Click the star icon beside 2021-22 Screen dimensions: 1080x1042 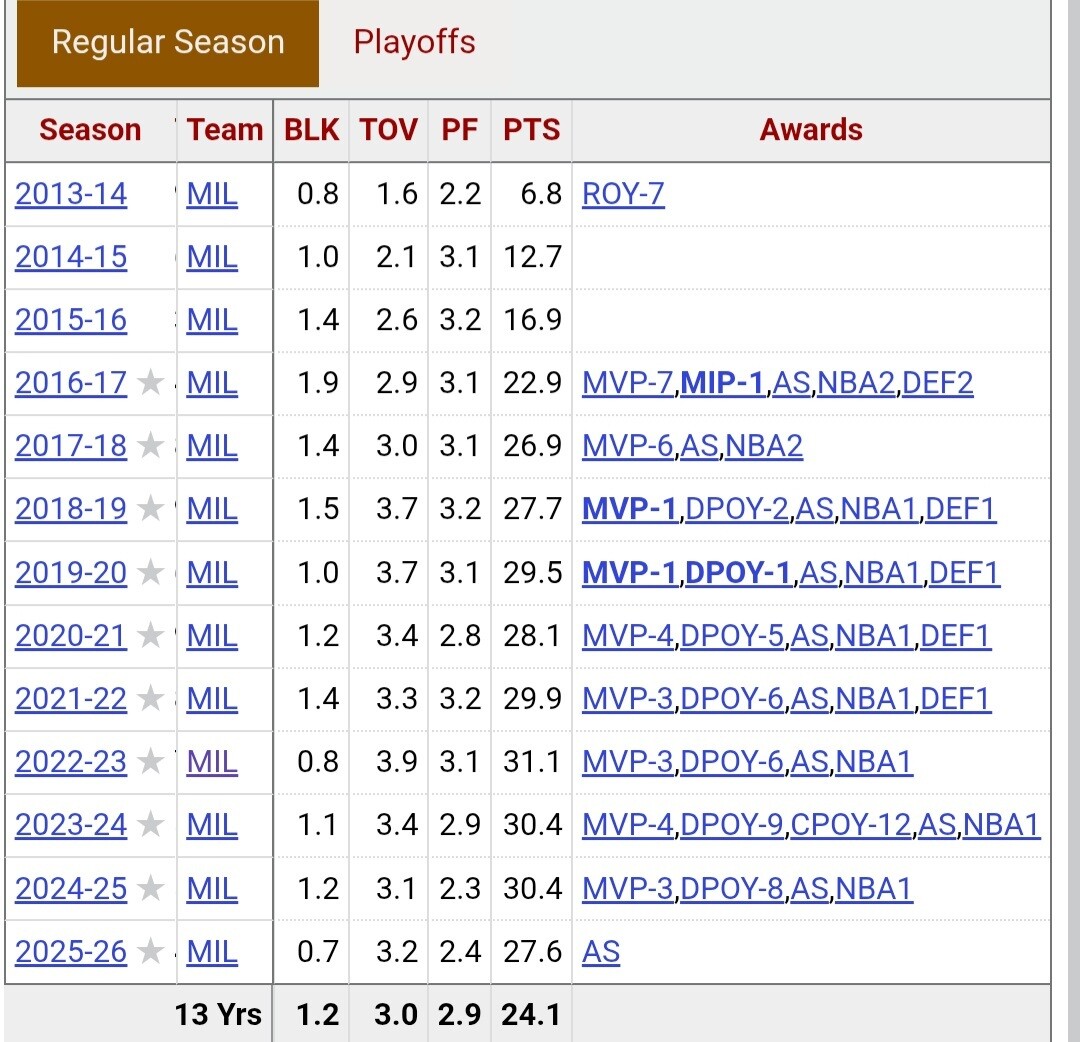pos(150,698)
